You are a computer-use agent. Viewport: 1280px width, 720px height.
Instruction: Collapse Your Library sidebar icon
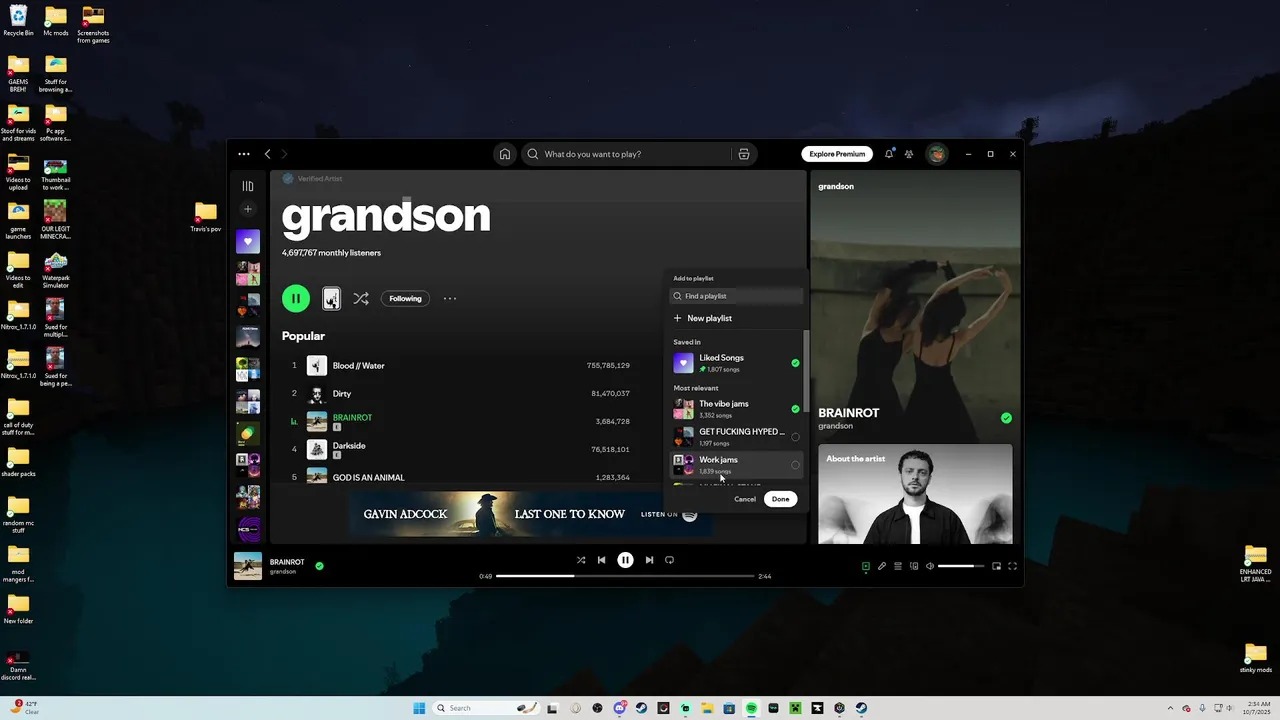pyautogui.click(x=248, y=186)
